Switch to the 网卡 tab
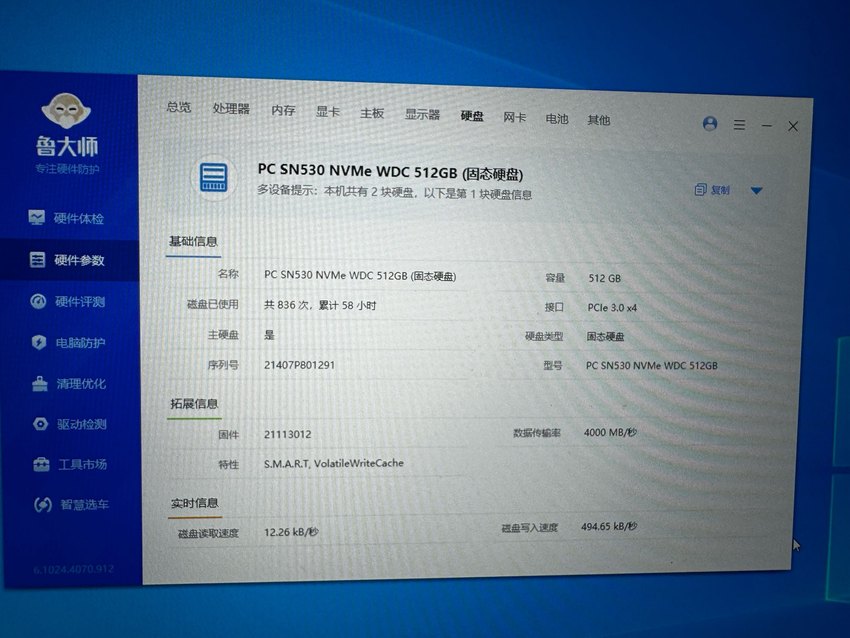The image size is (850, 638). click(514, 117)
